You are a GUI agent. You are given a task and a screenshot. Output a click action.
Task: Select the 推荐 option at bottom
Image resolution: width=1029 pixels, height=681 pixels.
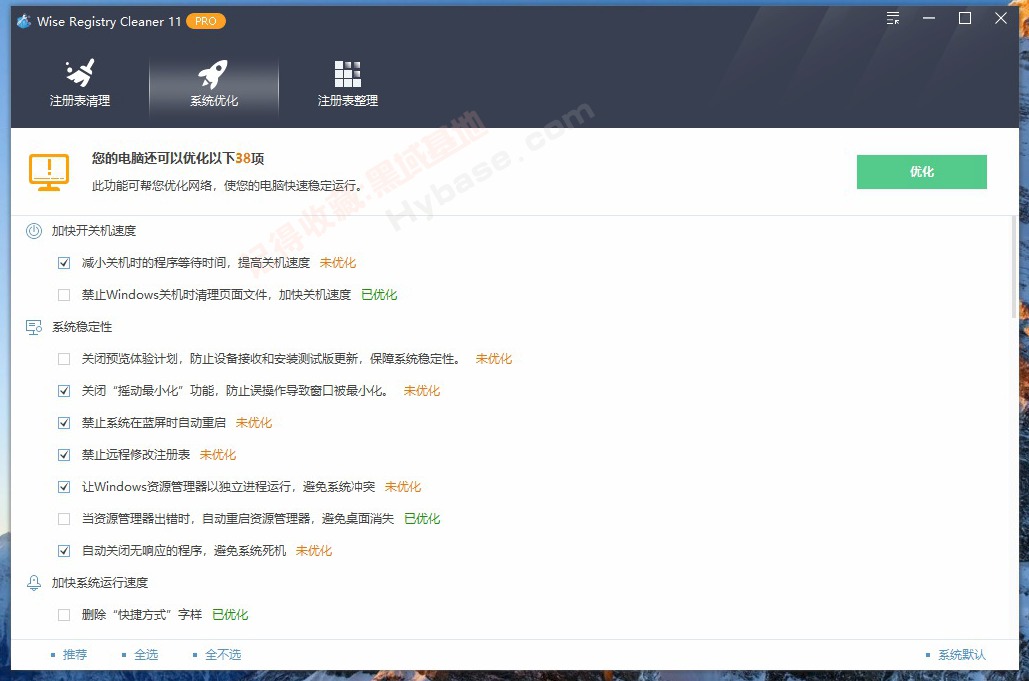click(74, 654)
